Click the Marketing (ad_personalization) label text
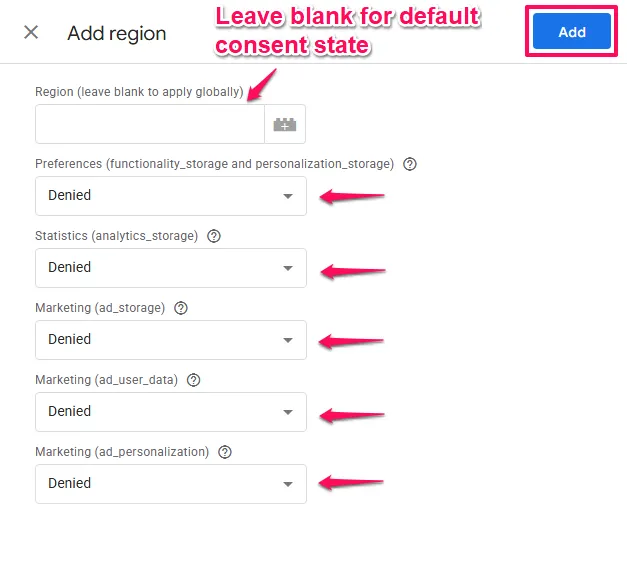The height and width of the screenshot is (577, 627). 122,452
